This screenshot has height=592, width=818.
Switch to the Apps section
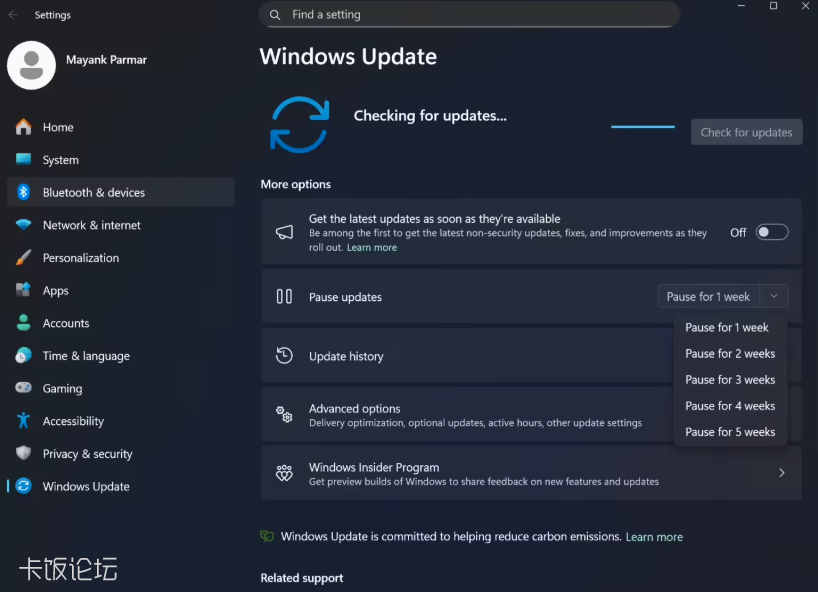(x=121, y=290)
